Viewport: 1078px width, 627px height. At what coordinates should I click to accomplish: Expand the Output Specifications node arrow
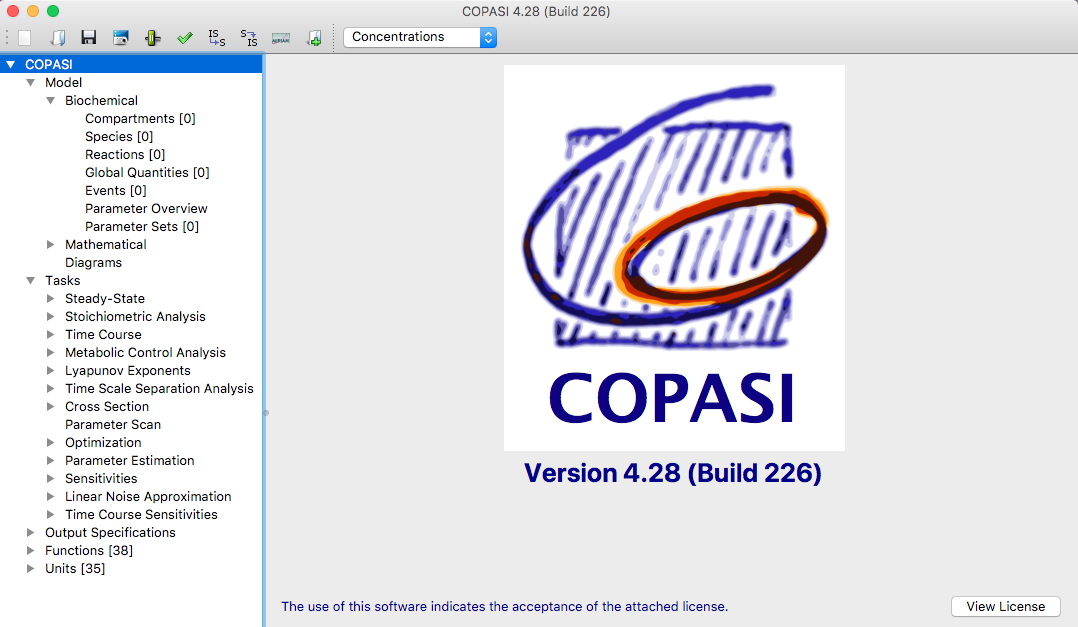30,533
